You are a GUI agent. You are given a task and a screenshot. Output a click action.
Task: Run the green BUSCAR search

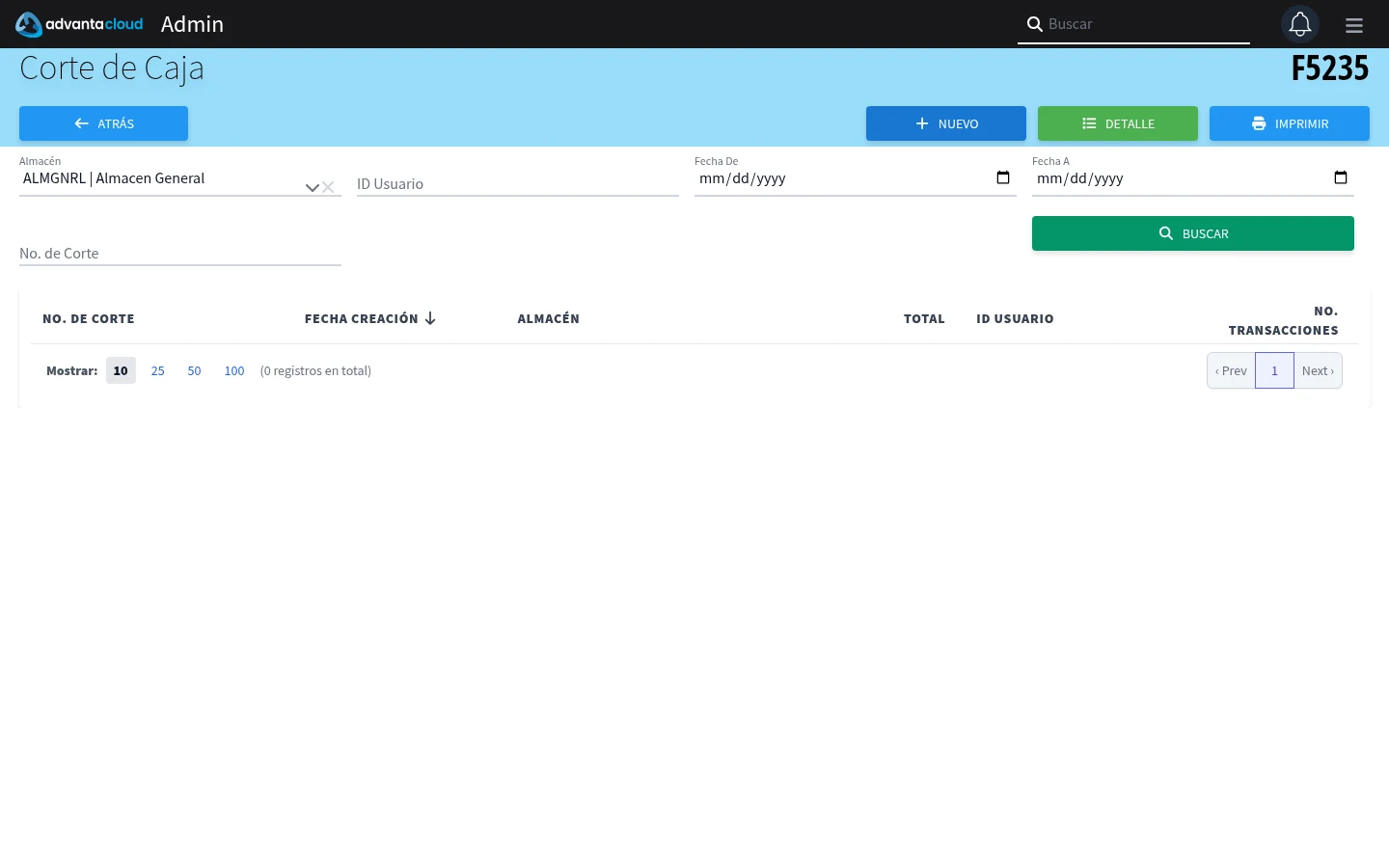coord(1193,233)
